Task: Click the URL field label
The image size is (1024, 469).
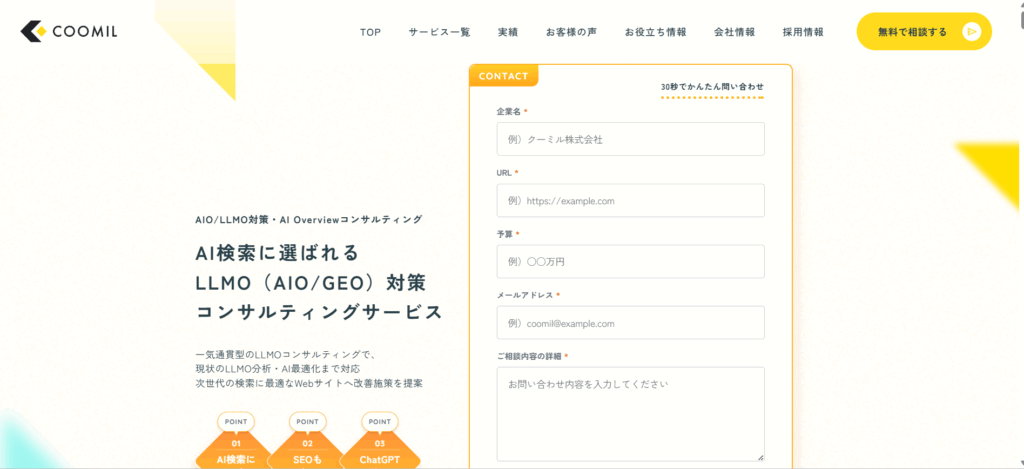Action: click(504, 172)
